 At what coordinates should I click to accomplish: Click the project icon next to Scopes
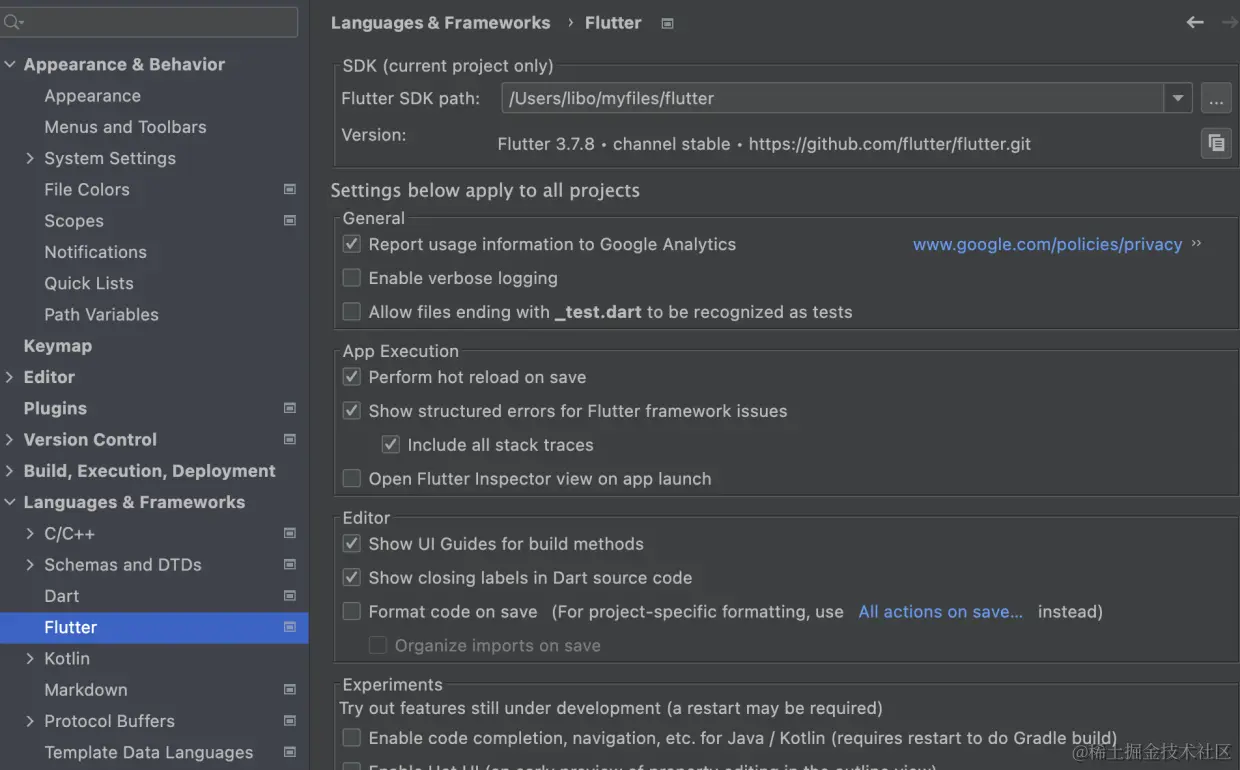click(x=290, y=220)
